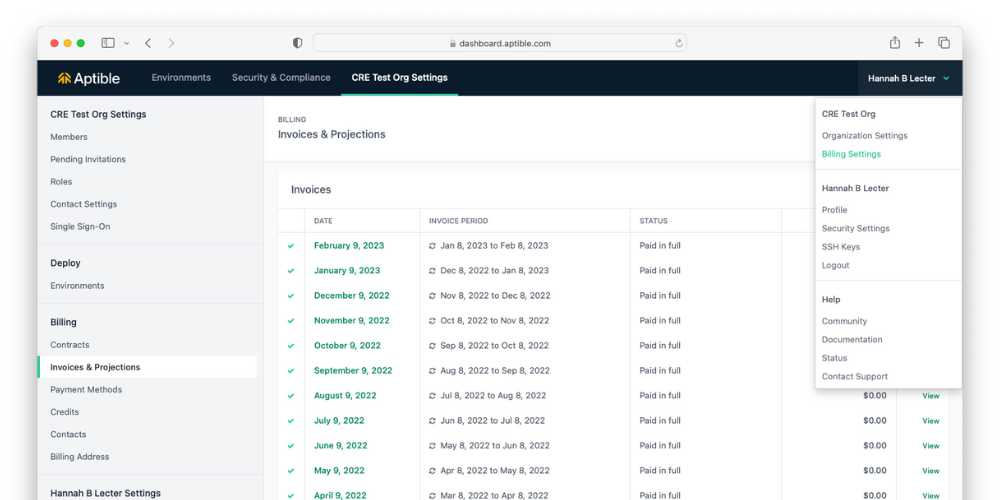
Task: Open the July 9, 2022 invoice
Action: click(339, 421)
